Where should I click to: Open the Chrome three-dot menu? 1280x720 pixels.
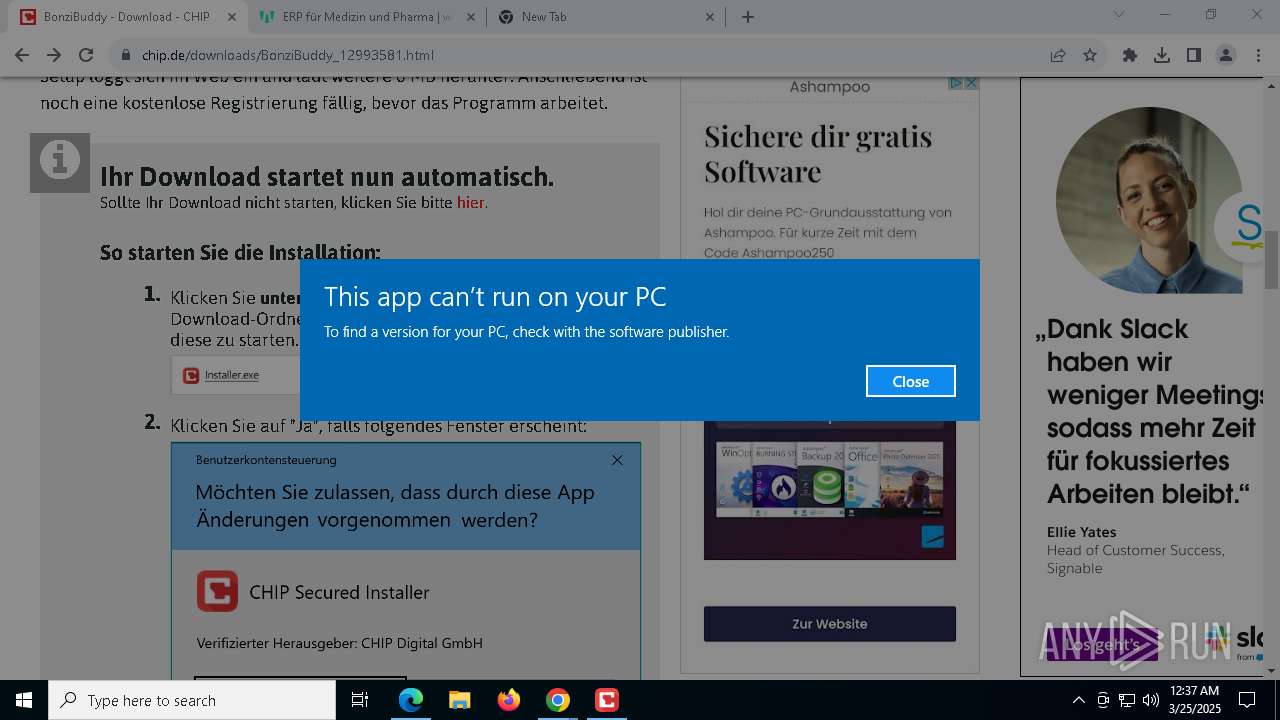tap(1258, 55)
